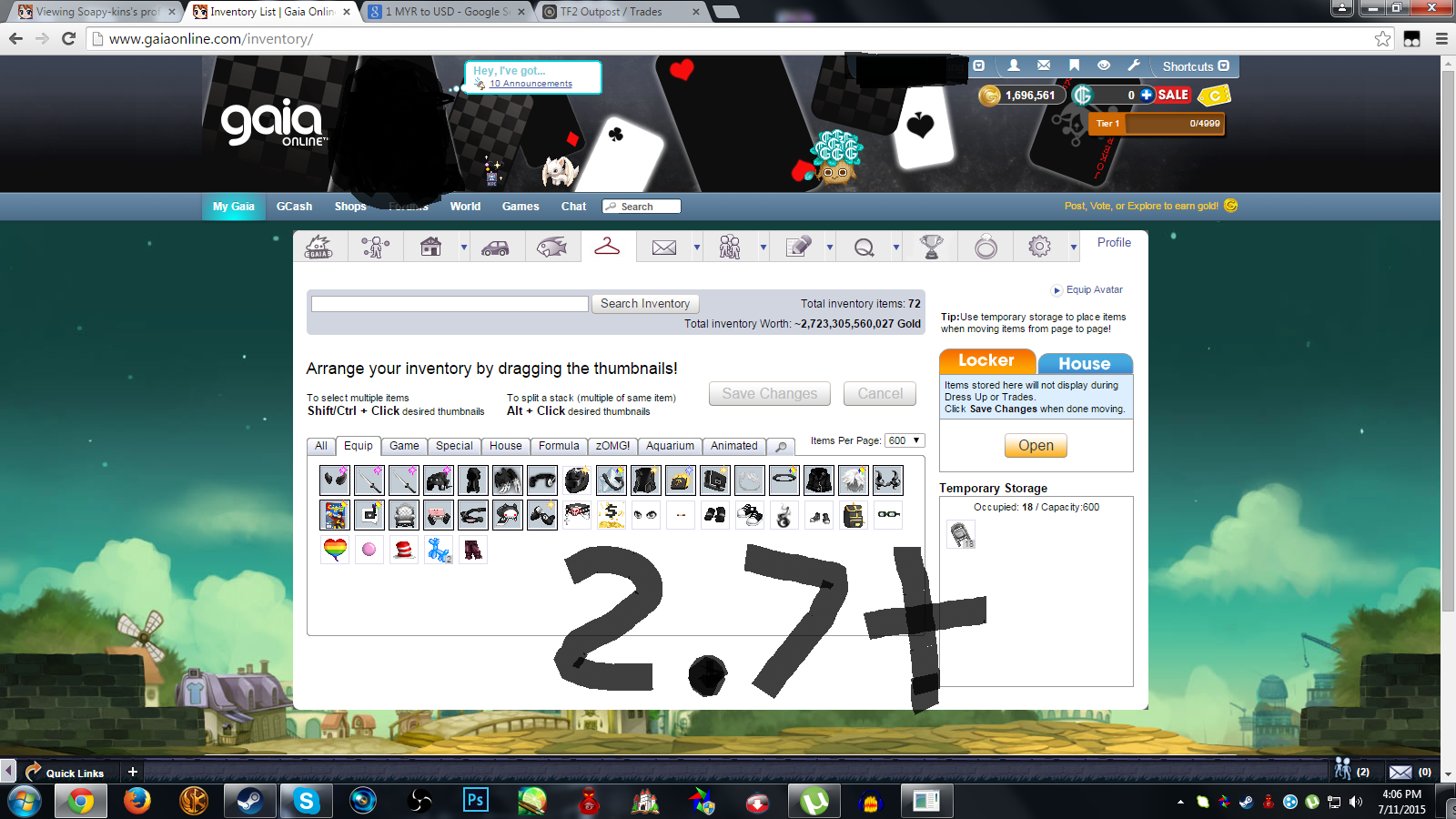The width and height of the screenshot is (1456, 819).
Task: Switch to the zOMG! inventory tab
Action: coord(612,446)
